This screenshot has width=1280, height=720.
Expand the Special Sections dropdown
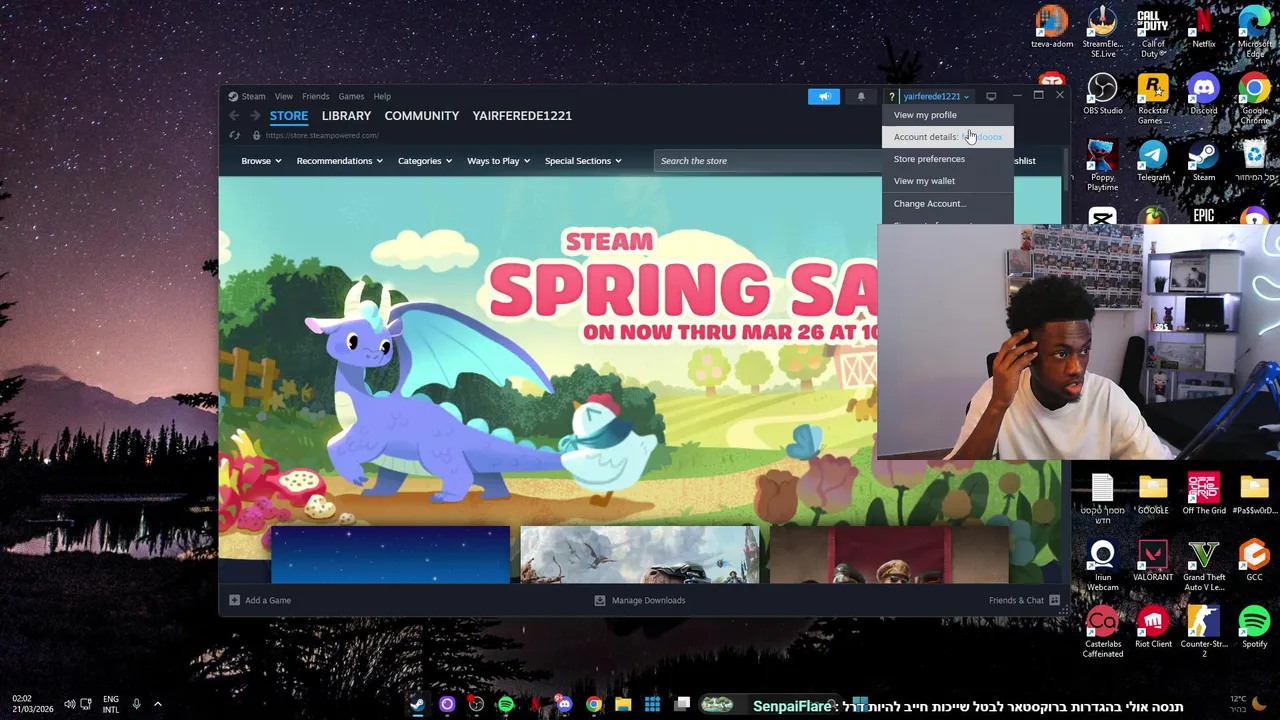583,161
